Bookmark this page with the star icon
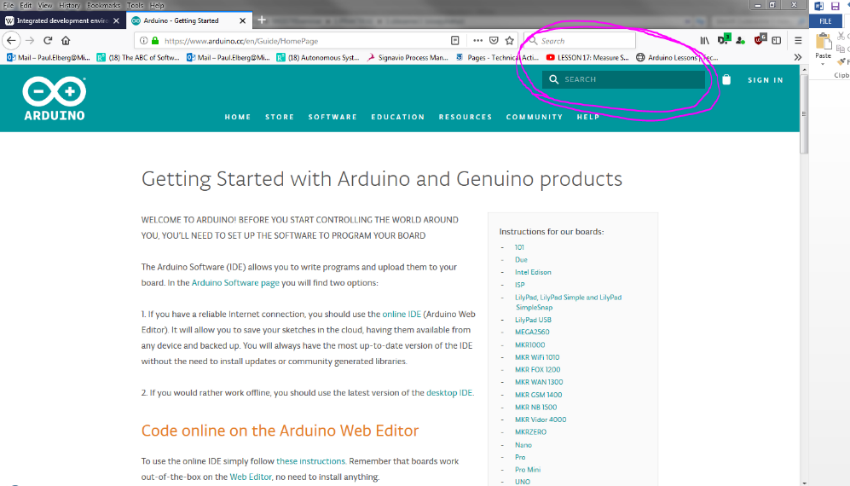This screenshot has height=486, width=850. (510, 41)
